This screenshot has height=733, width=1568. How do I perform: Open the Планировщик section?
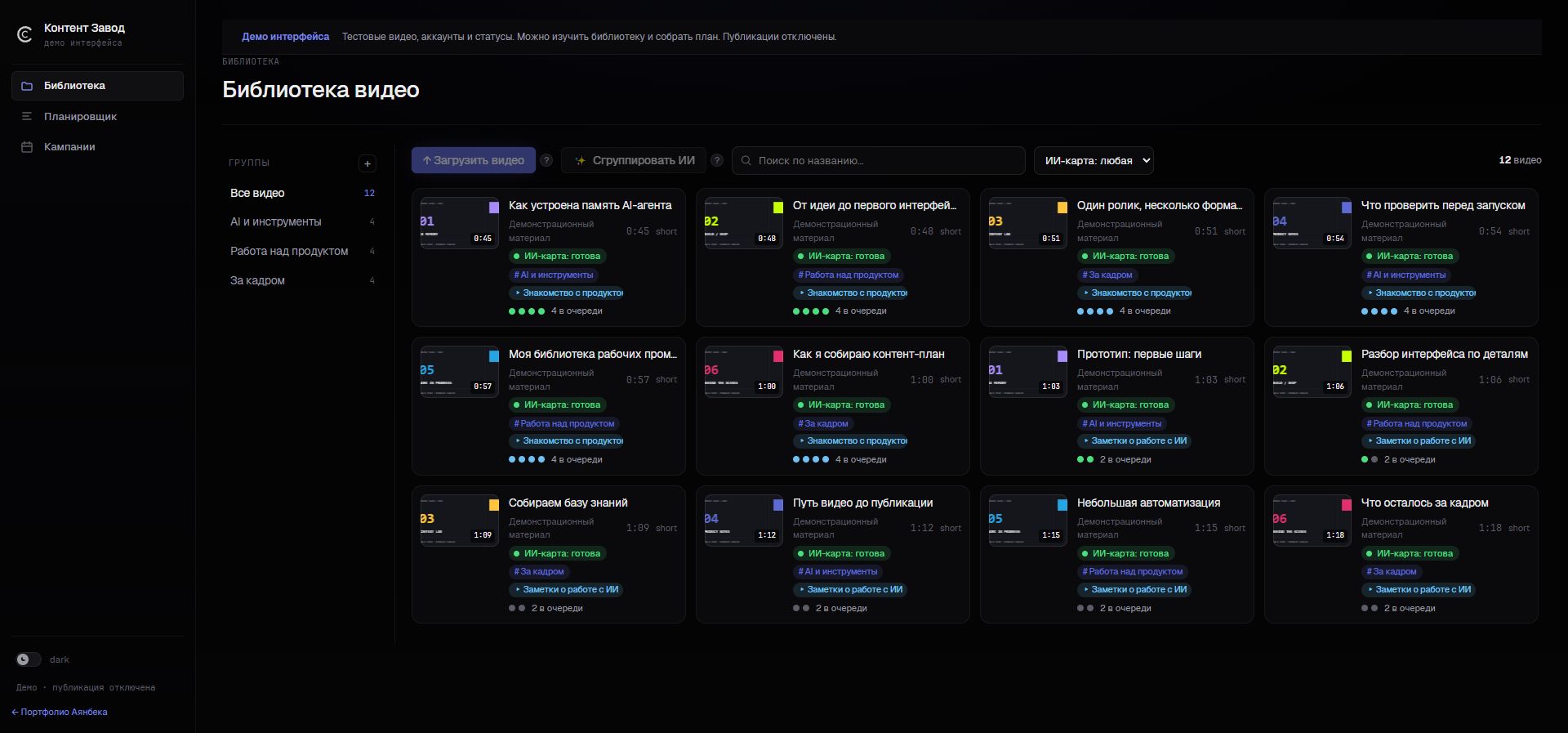pos(97,117)
